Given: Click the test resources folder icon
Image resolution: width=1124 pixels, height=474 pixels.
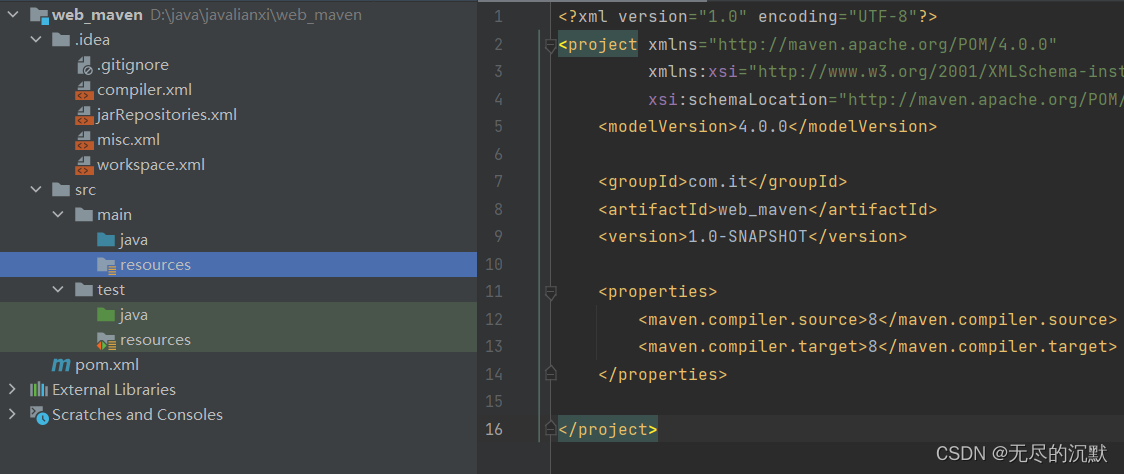Looking at the screenshot, I should coord(106,341).
